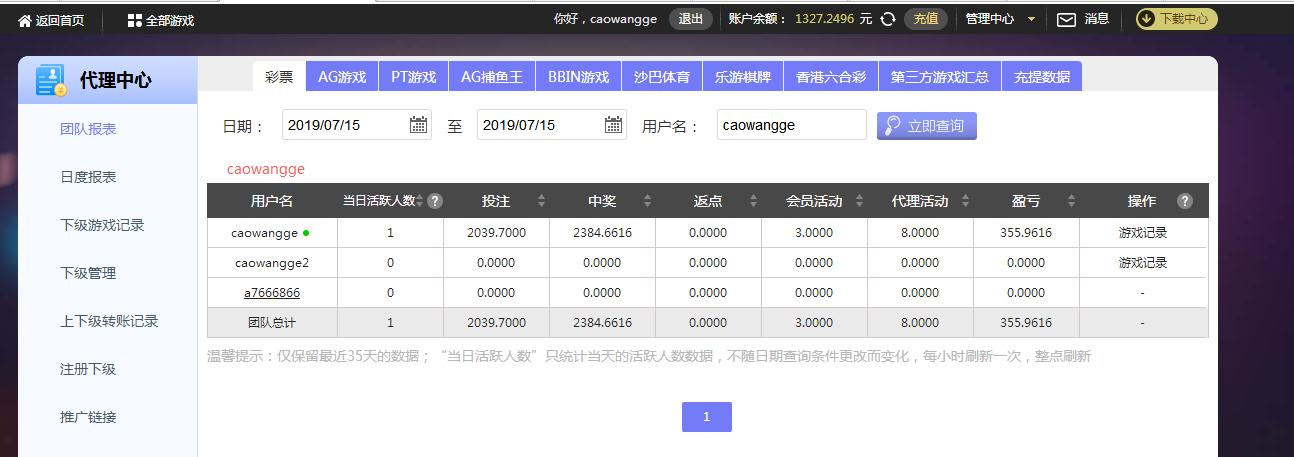Click the red caowangge breadcrumb link

coord(265,169)
